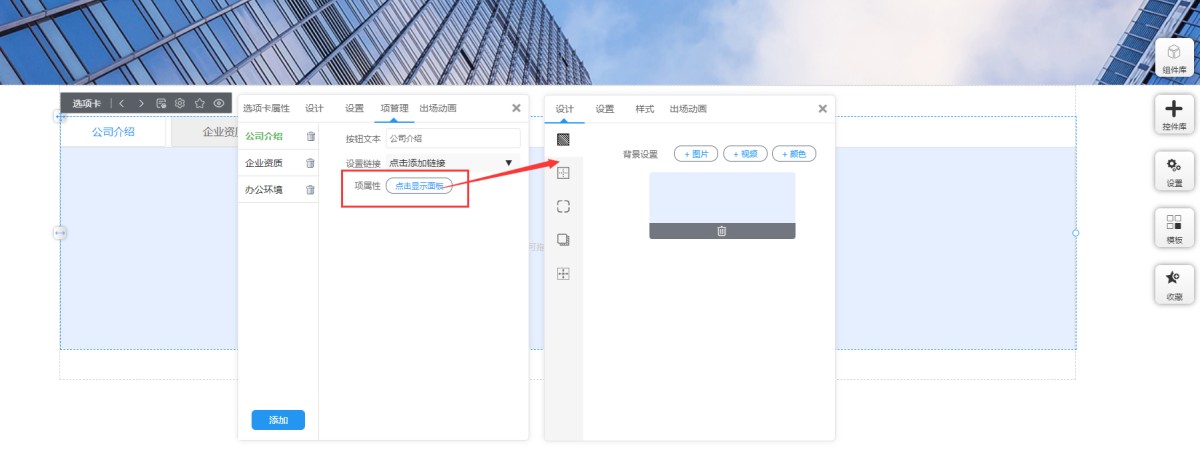Image resolution: width=1200 pixels, height=452 pixels.
Task: Switch to 出场动画 tab in right panel
Action: click(688, 109)
